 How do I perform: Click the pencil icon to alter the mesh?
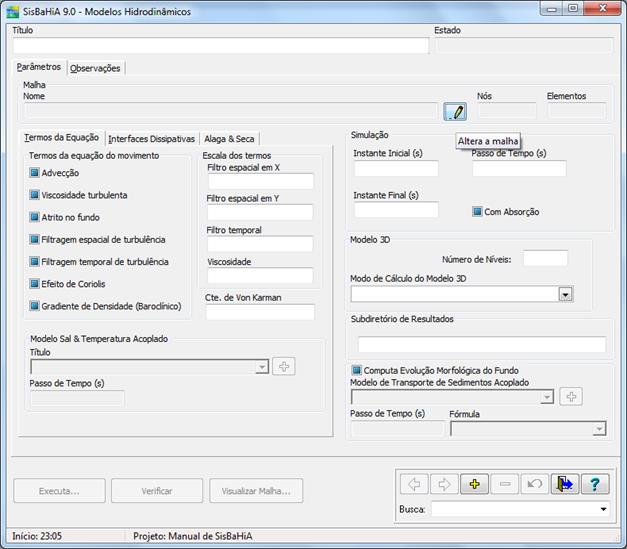point(455,112)
